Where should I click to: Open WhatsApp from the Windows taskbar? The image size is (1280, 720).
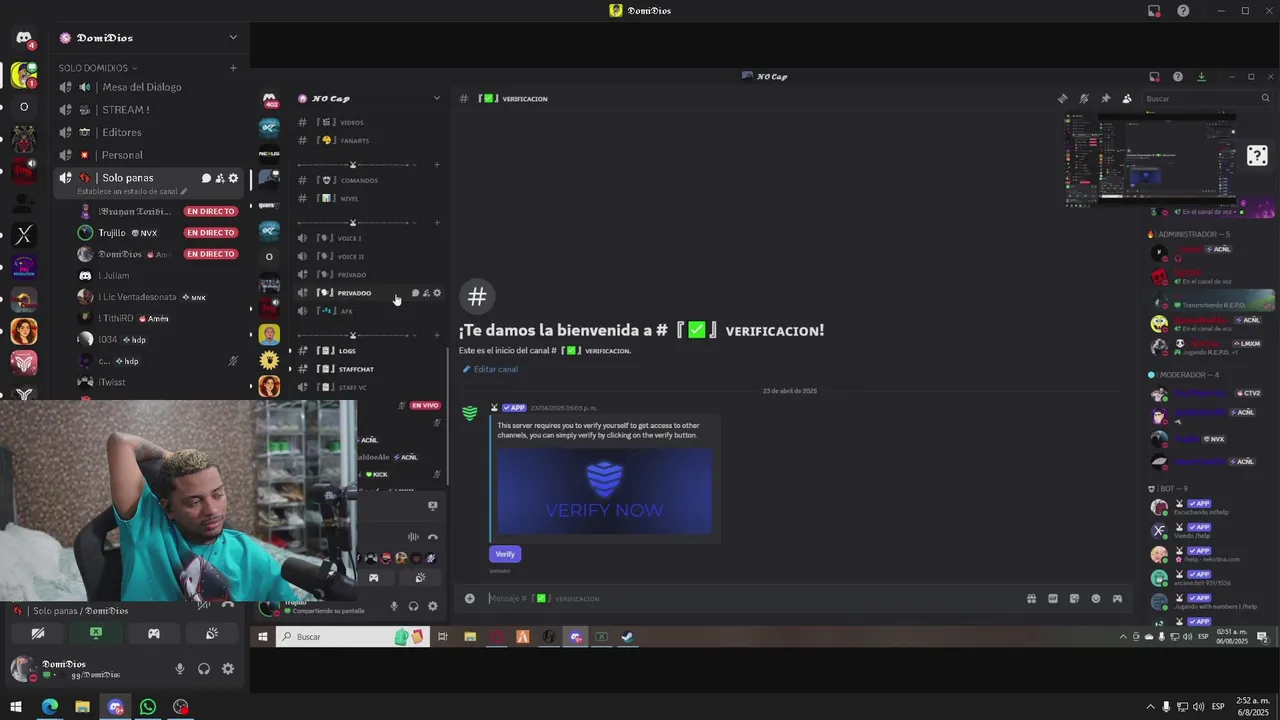tap(148, 707)
